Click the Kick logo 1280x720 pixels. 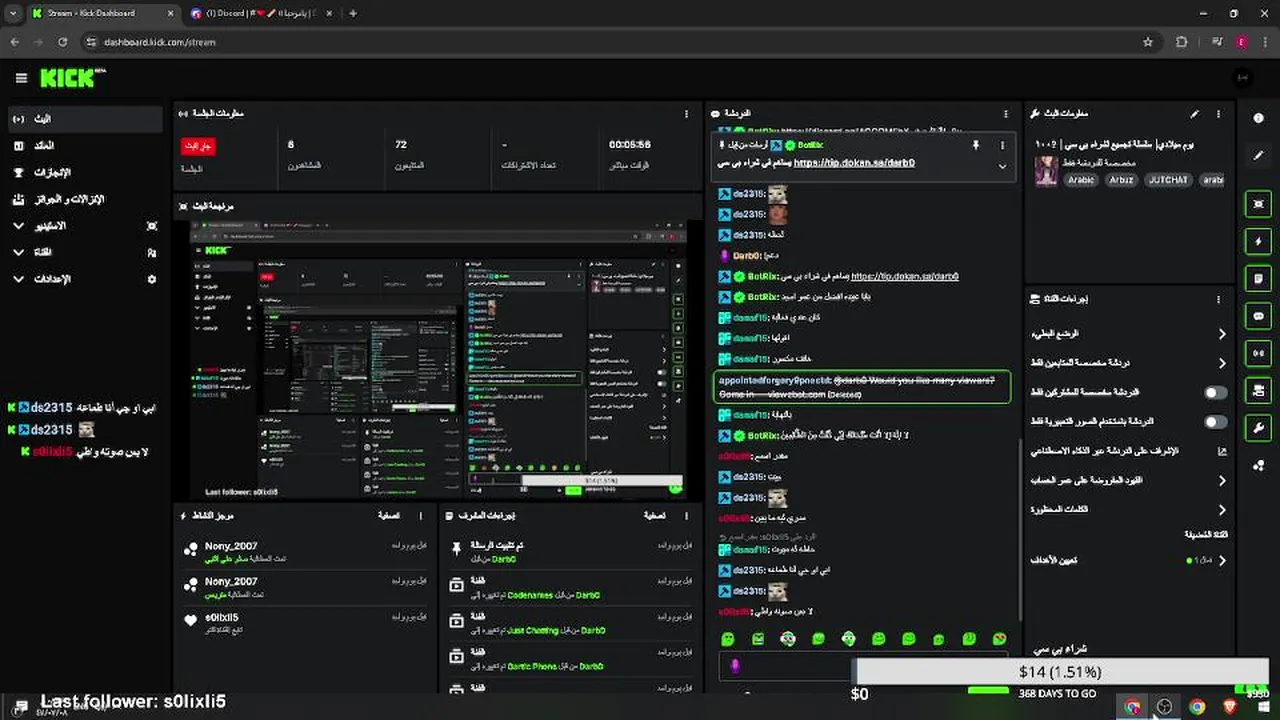[x=72, y=78]
